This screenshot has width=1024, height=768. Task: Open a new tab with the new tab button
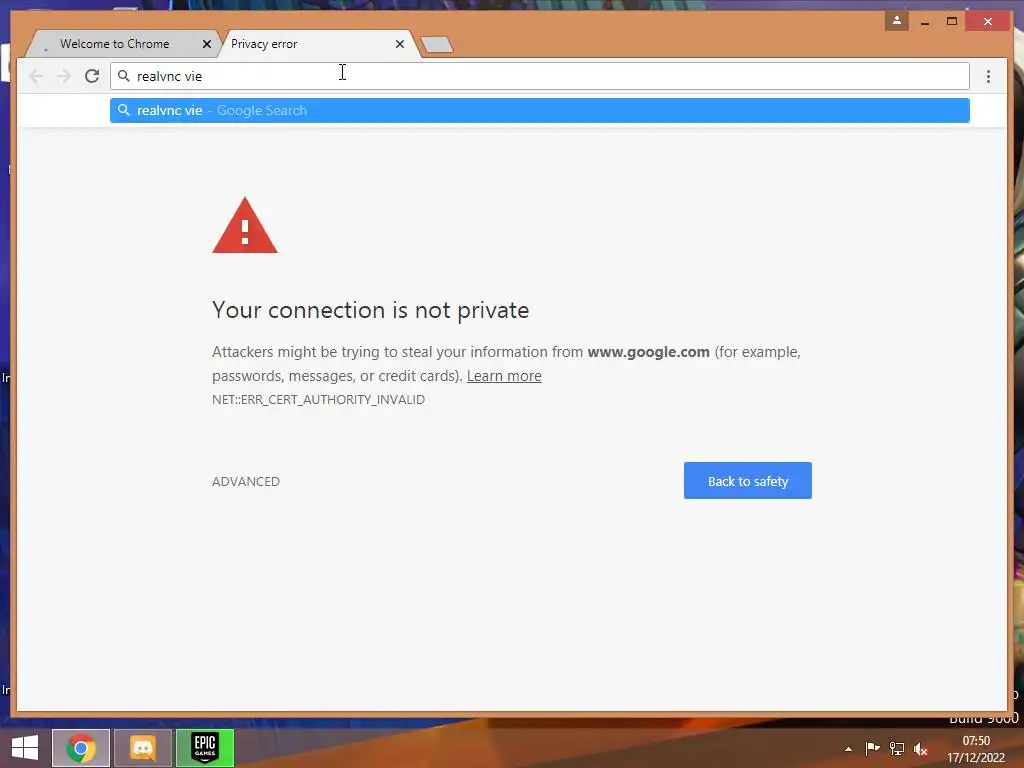pyautogui.click(x=437, y=44)
